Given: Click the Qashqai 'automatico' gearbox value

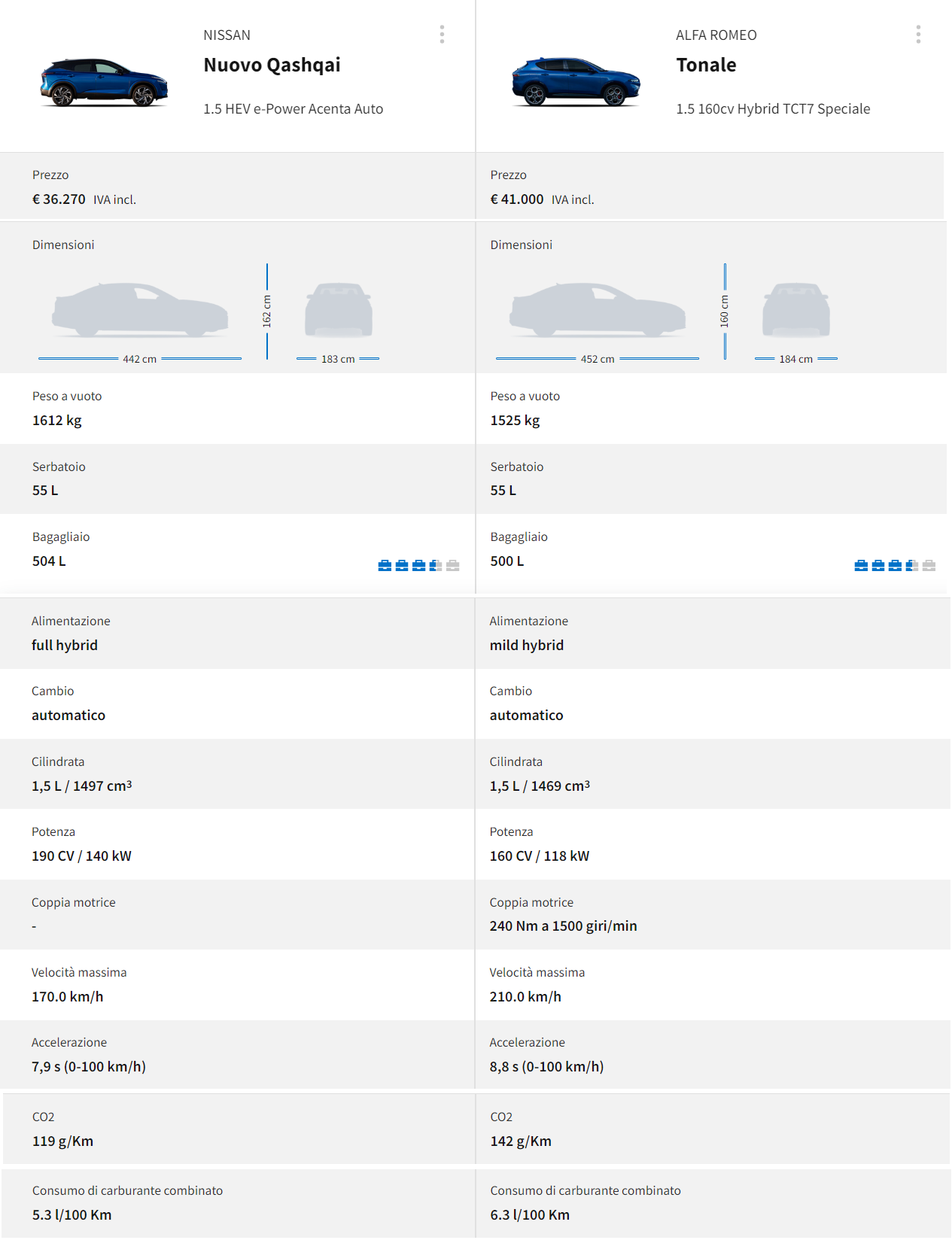Looking at the screenshot, I should [68, 716].
